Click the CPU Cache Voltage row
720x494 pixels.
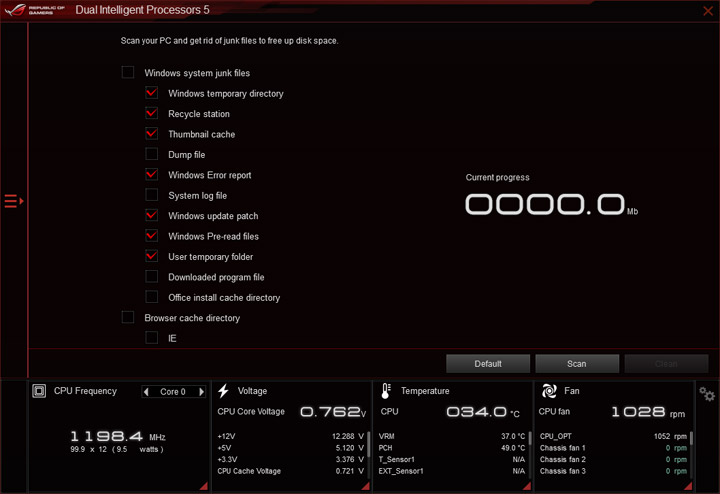point(291,471)
